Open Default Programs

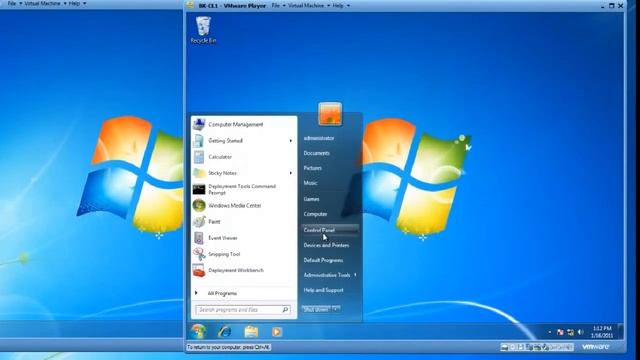(x=323, y=260)
